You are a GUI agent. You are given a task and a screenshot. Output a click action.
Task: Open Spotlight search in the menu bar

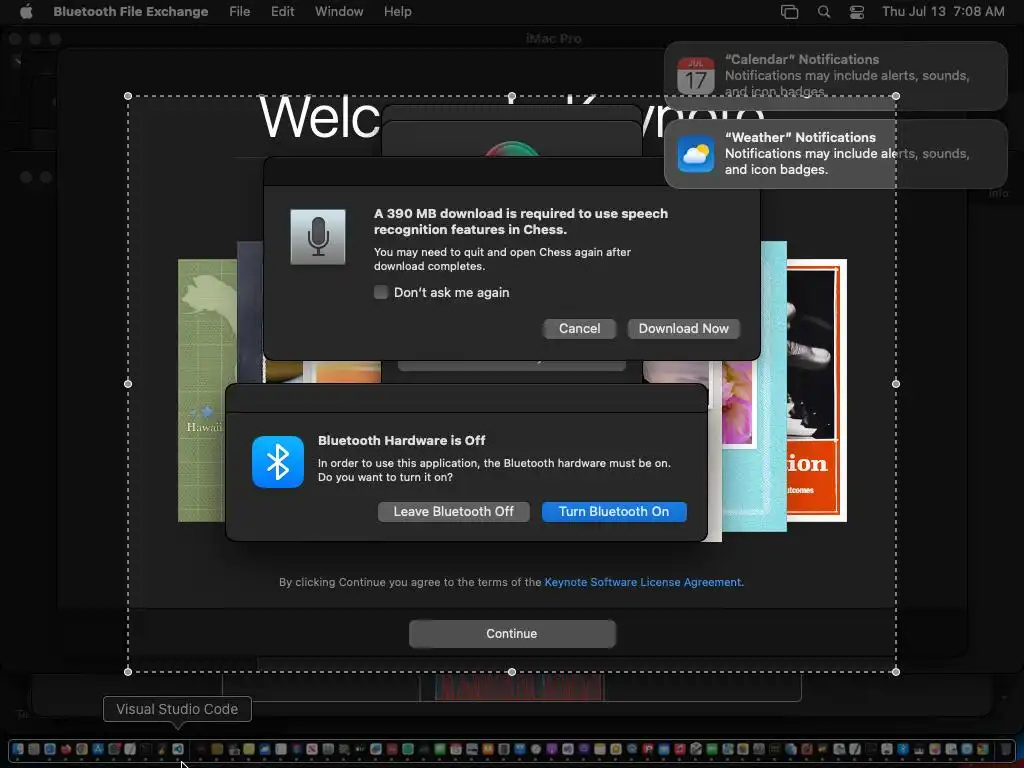(824, 11)
